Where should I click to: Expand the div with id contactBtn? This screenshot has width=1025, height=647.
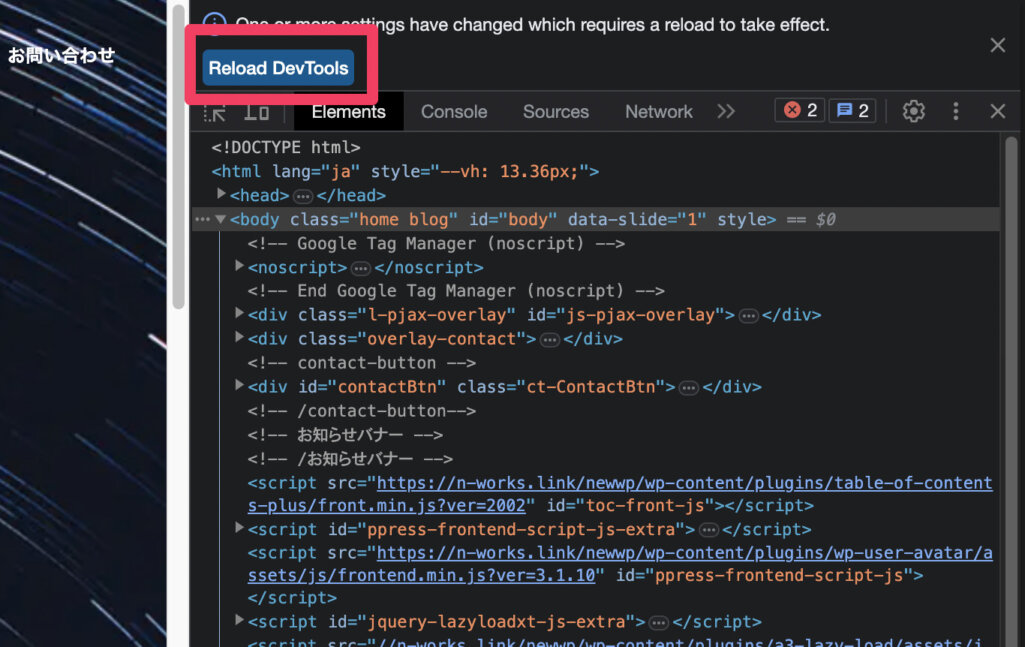[x=239, y=386]
